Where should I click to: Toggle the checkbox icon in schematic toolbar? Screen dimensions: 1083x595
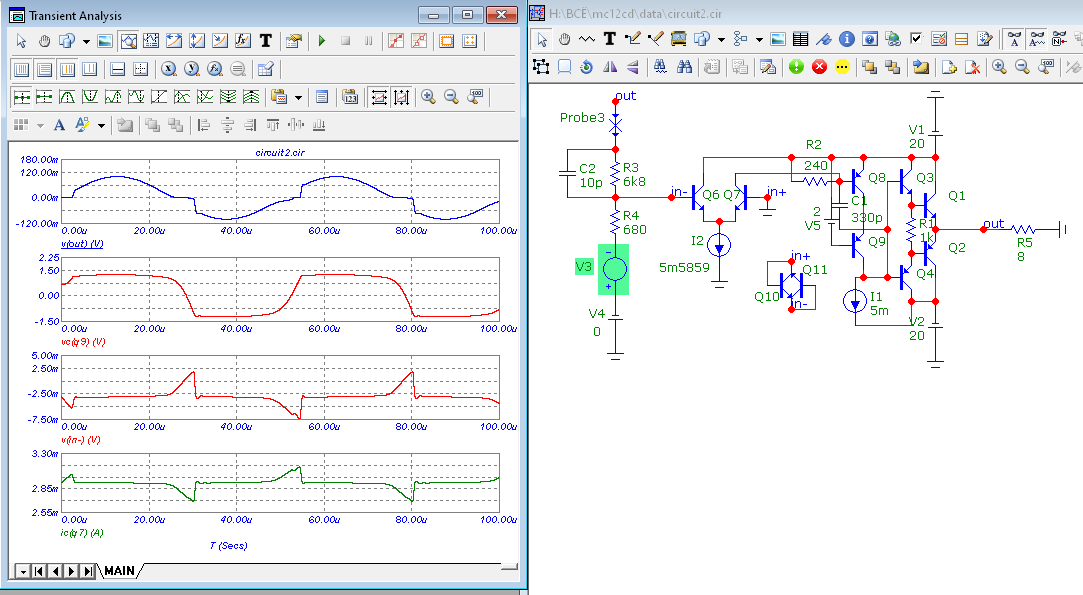pos(915,40)
